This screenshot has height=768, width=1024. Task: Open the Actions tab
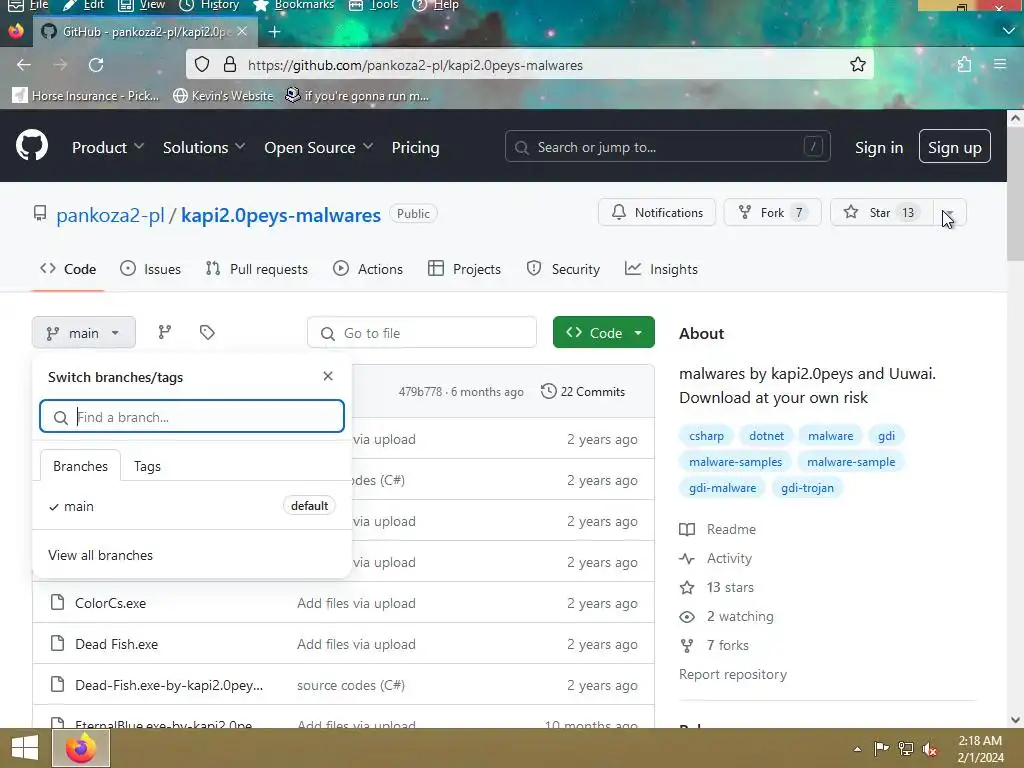pyautogui.click(x=368, y=269)
